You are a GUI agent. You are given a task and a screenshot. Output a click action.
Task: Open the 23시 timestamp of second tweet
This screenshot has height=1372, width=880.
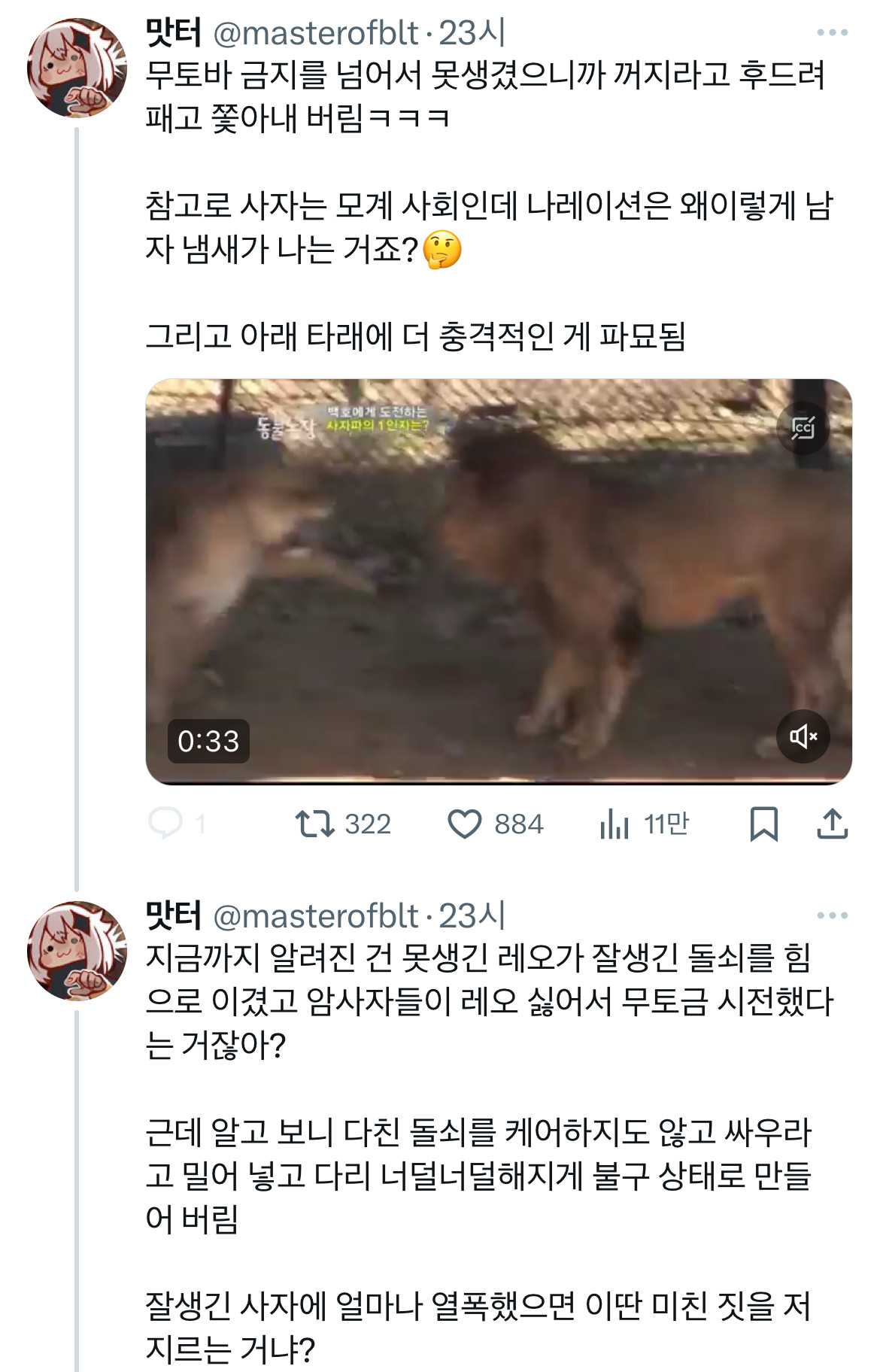[x=472, y=915]
